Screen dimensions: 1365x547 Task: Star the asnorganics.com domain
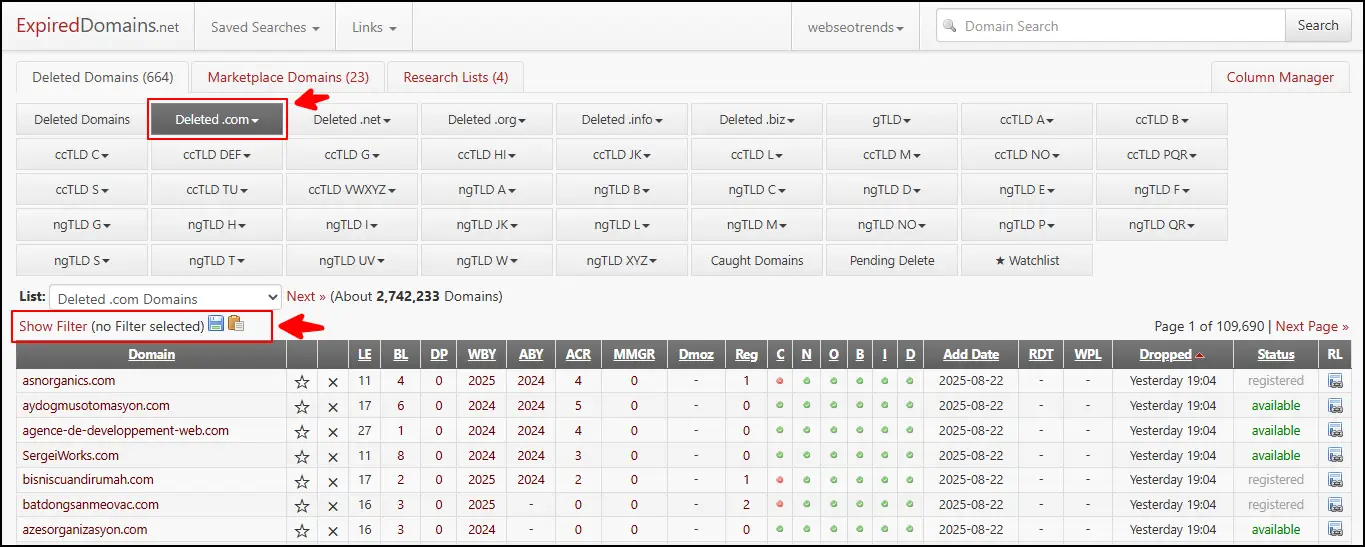[x=302, y=382]
